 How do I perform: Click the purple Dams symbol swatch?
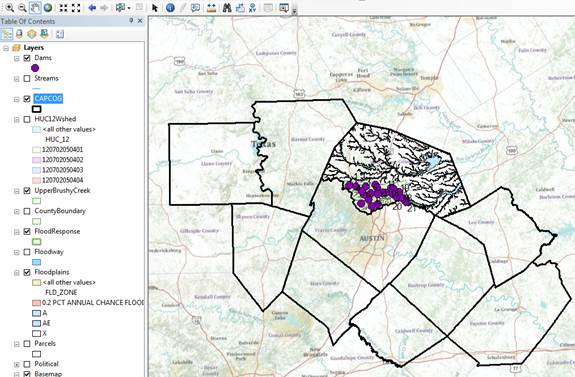[35, 68]
